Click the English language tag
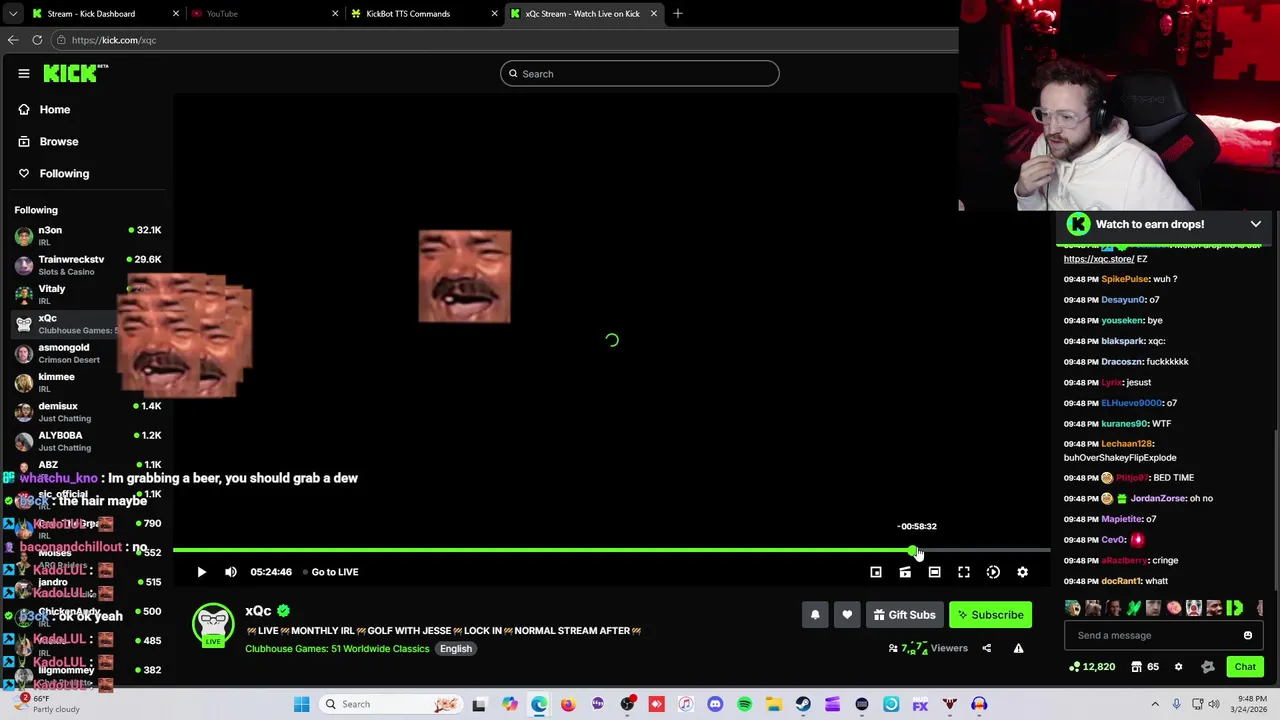Screen dimensions: 1280x720 coord(455,648)
